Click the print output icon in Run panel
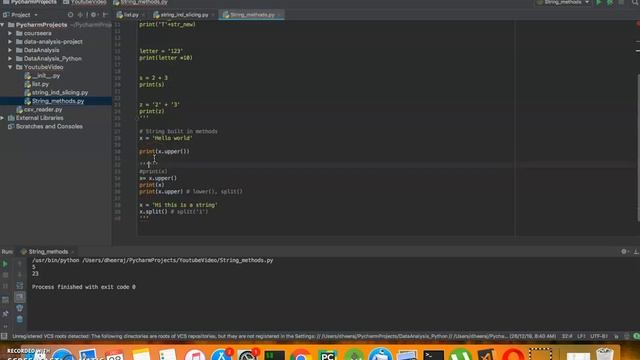The width and height of the screenshot is (640, 360). tap(20, 308)
